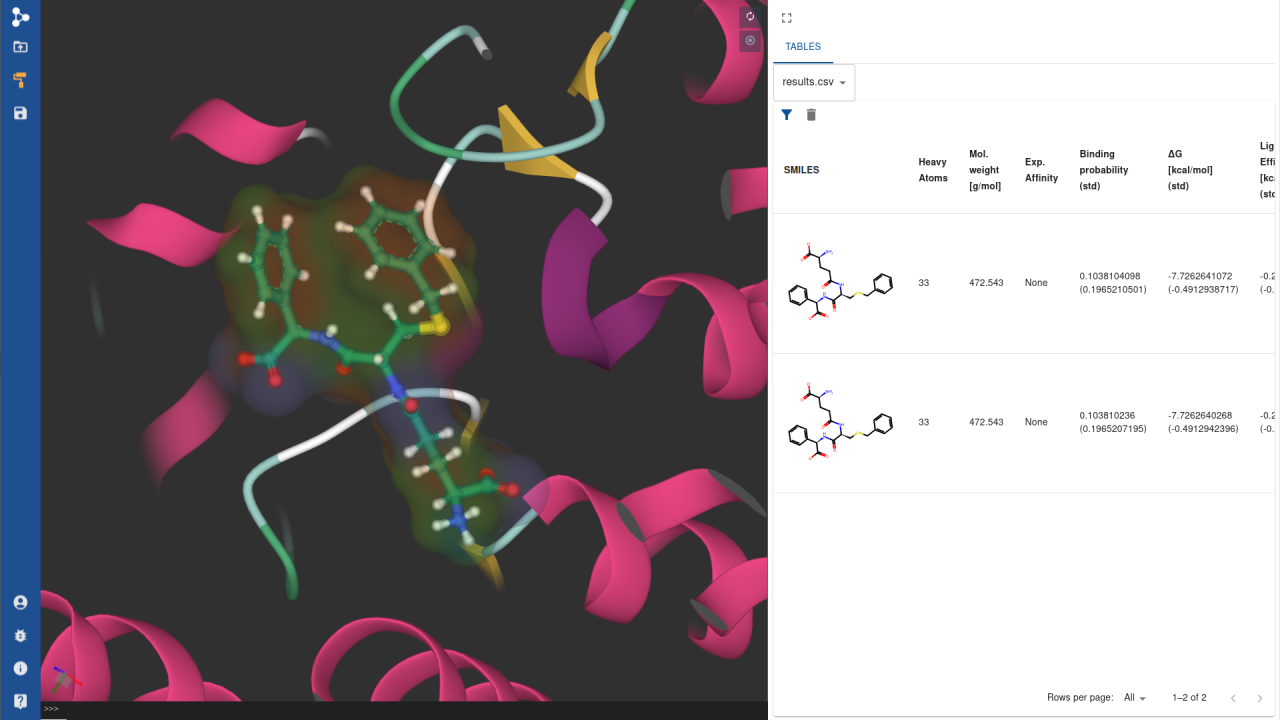The width and height of the screenshot is (1280, 720).
Task: Open the question mark help icon
Action: pyautogui.click(x=20, y=701)
